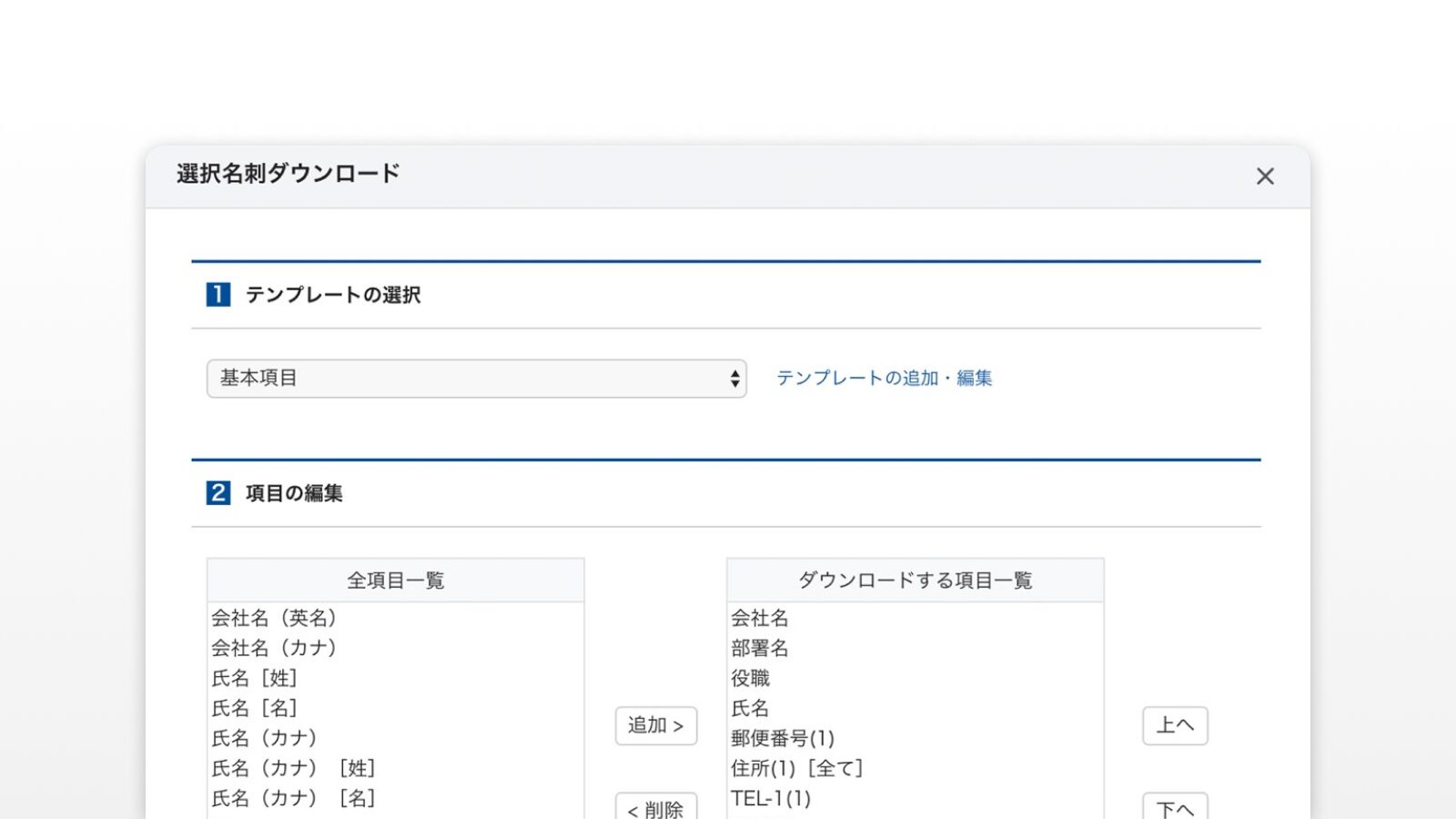Viewport: 1456px width, 819px height.
Task: Select 氏名［名］ in all items list
Action: (395, 708)
